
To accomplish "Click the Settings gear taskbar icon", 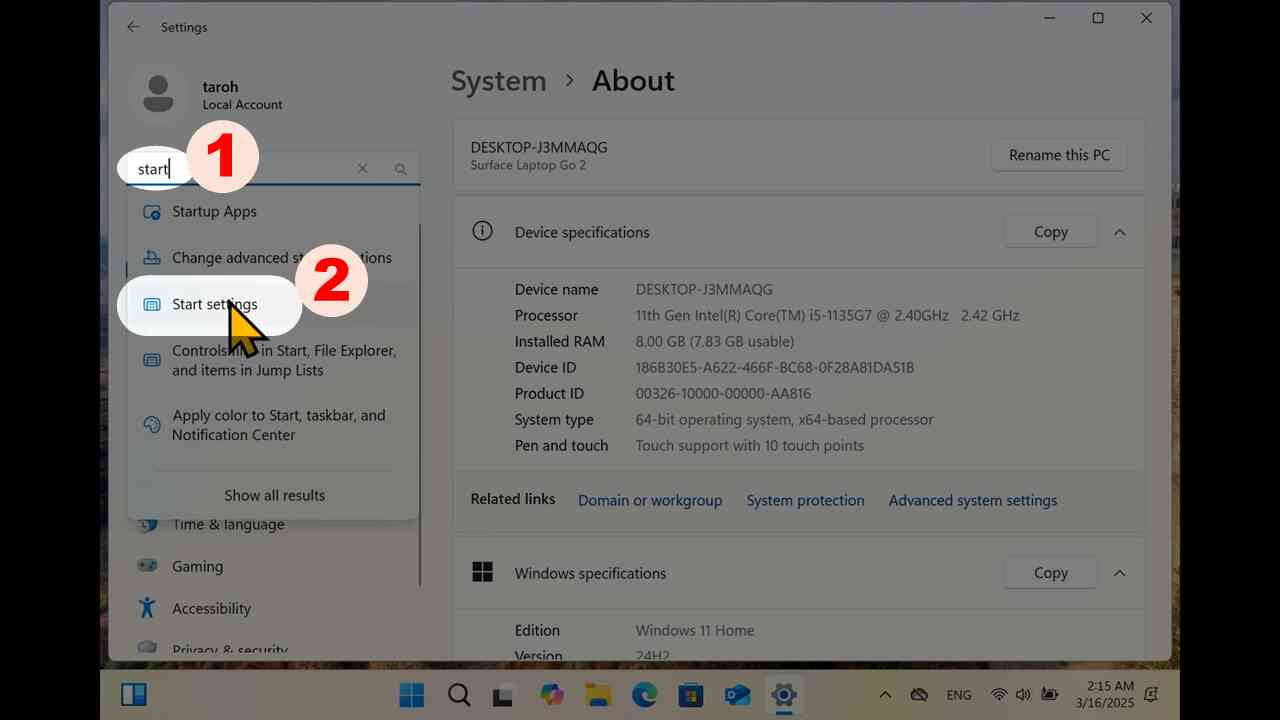I will [784, 694].
